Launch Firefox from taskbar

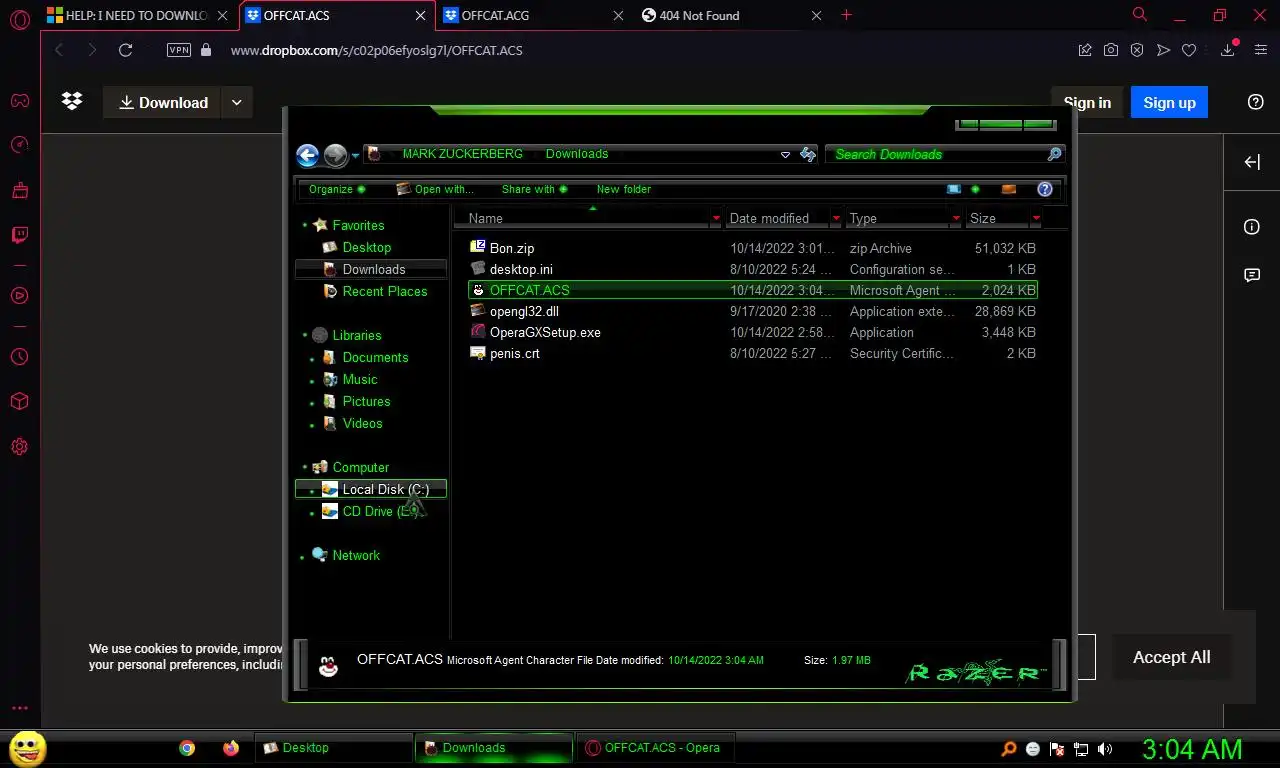coord(231,748)
